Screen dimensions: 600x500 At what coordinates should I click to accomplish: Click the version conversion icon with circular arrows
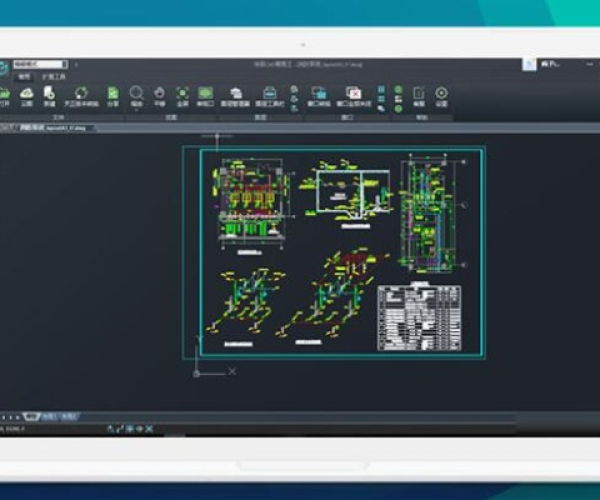[82, 93]
